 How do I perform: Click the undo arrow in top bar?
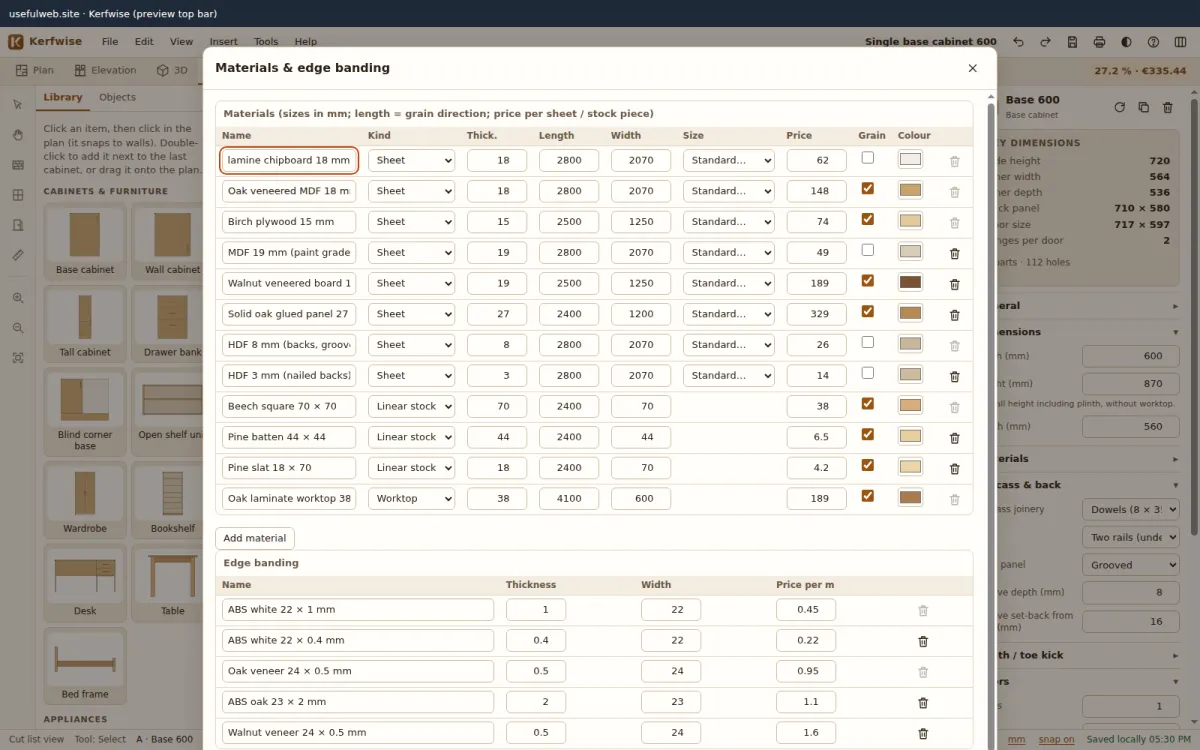[1018, 42]
